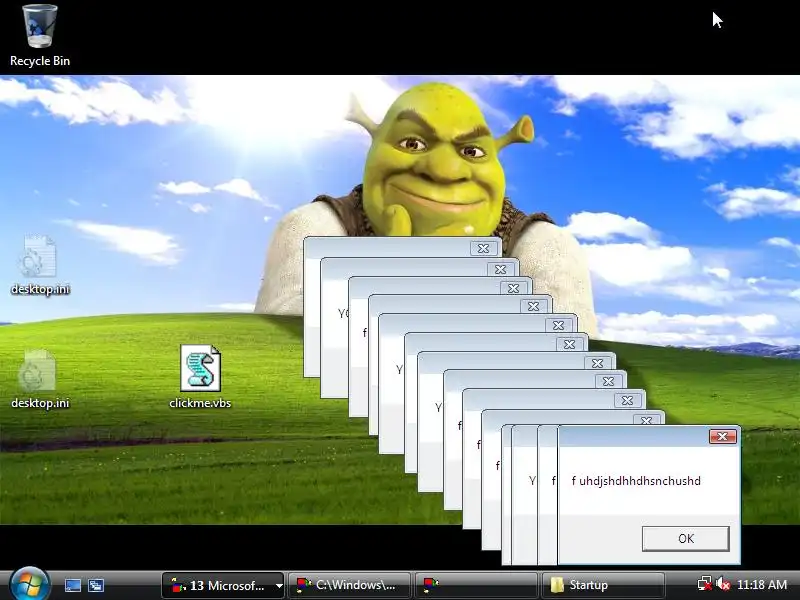Open the Windows Start orb
The image size is (800, 600).
29,584
